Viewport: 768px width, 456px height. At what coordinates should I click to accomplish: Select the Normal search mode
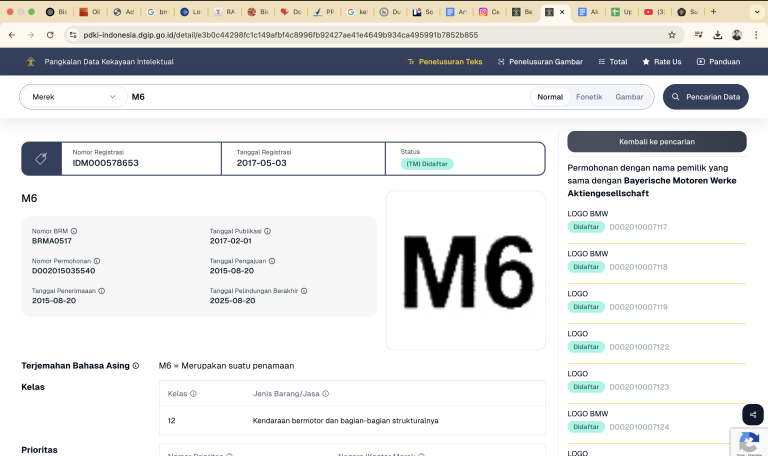[x=550, y=97]
